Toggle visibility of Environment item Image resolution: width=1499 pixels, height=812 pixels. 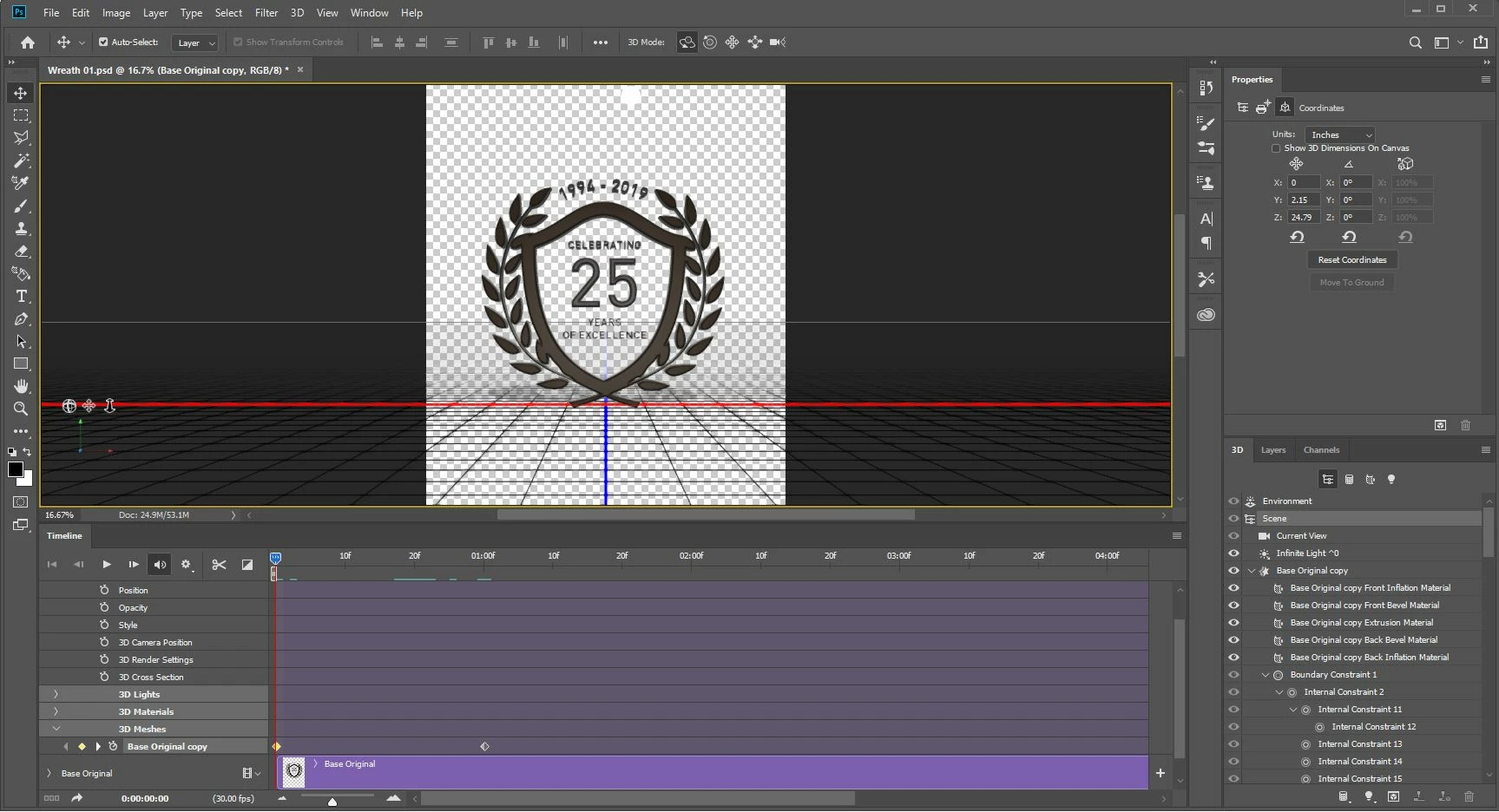tap(1233, 501)
